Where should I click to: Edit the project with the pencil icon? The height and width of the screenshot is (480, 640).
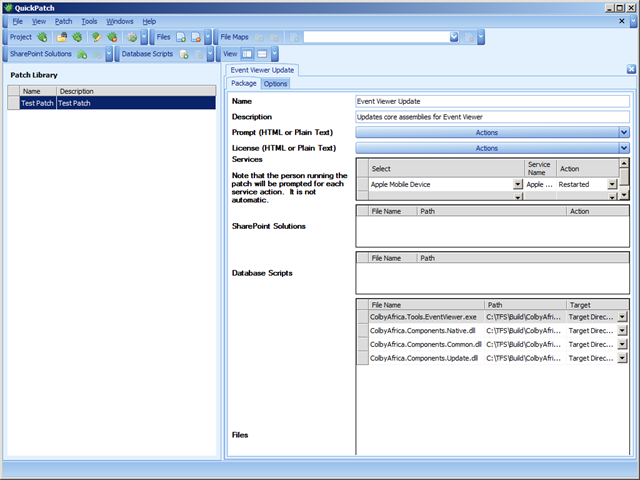[x=97, y=37]
